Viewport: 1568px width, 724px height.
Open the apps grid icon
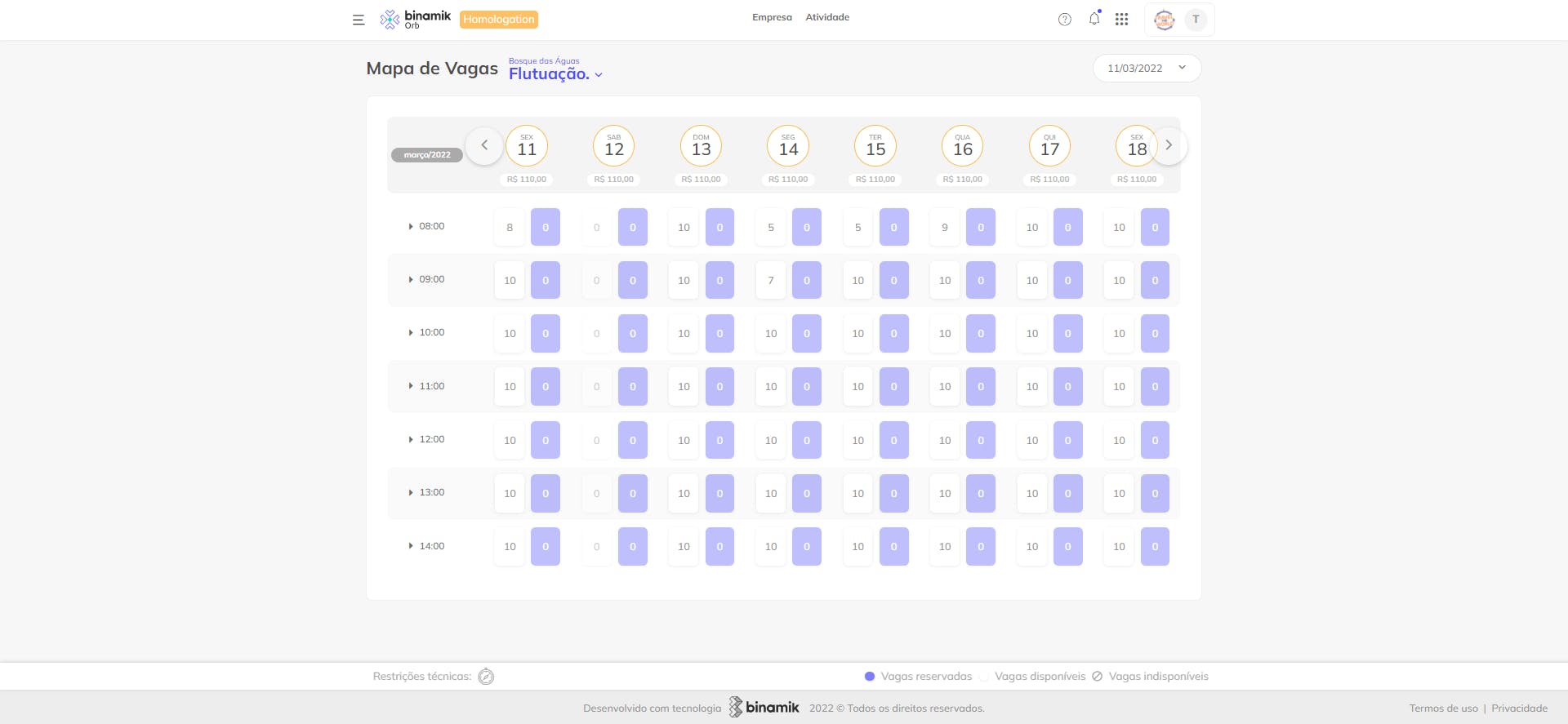tap(1121, 20)
